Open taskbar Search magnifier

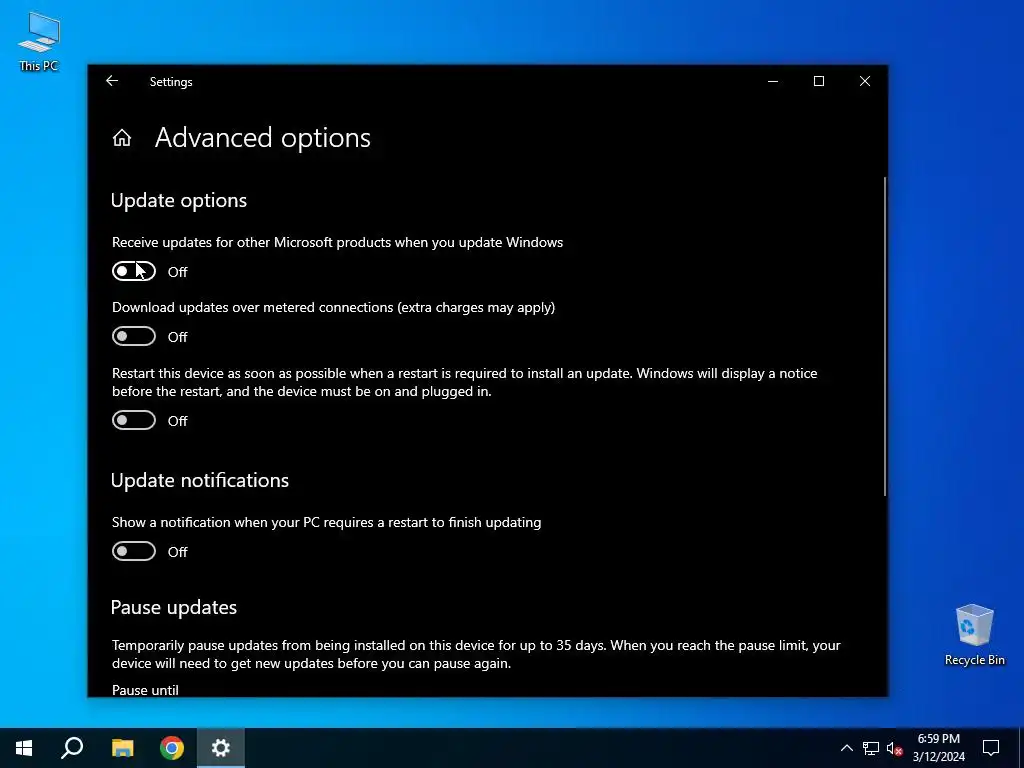(72, 748)
